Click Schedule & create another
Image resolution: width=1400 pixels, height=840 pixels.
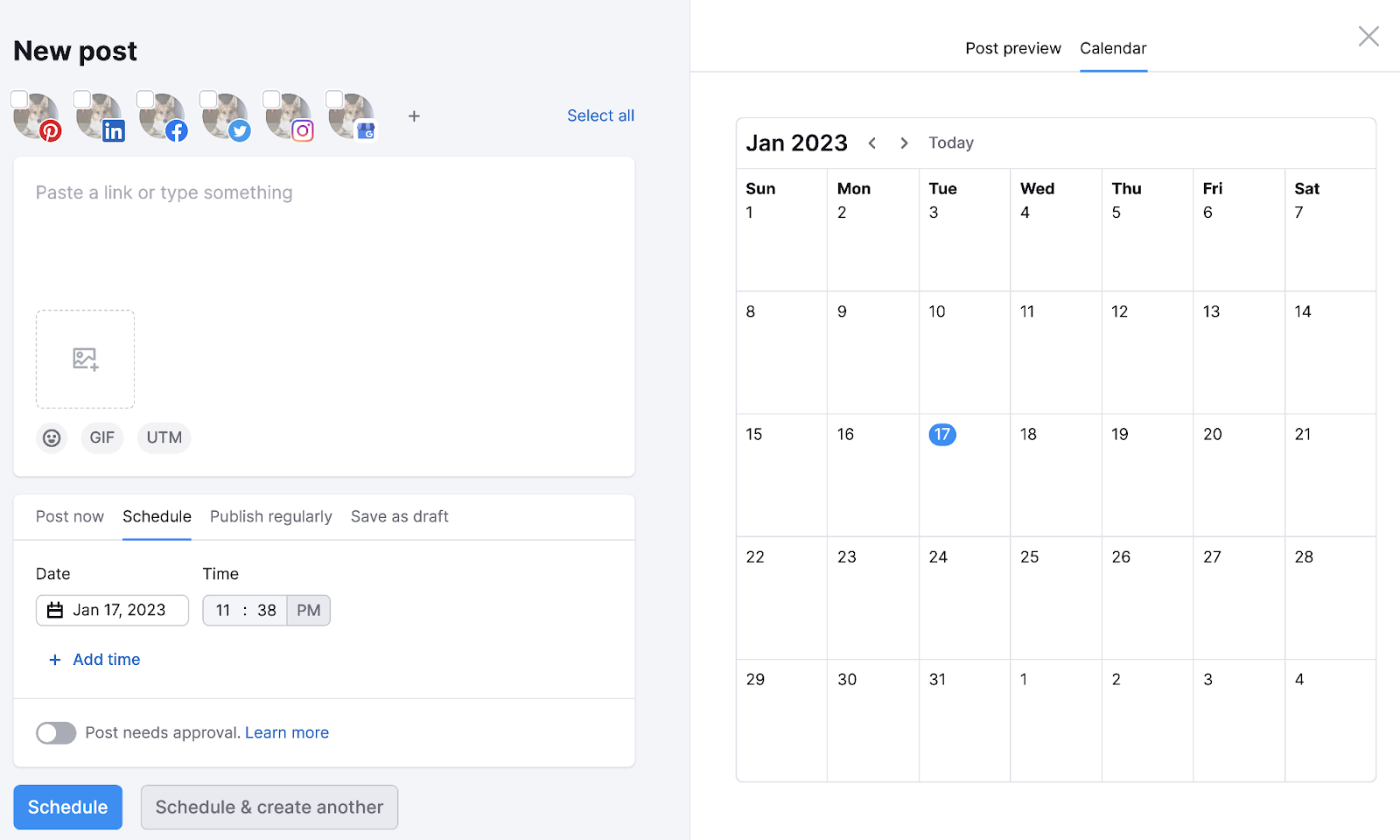[269, 807]
